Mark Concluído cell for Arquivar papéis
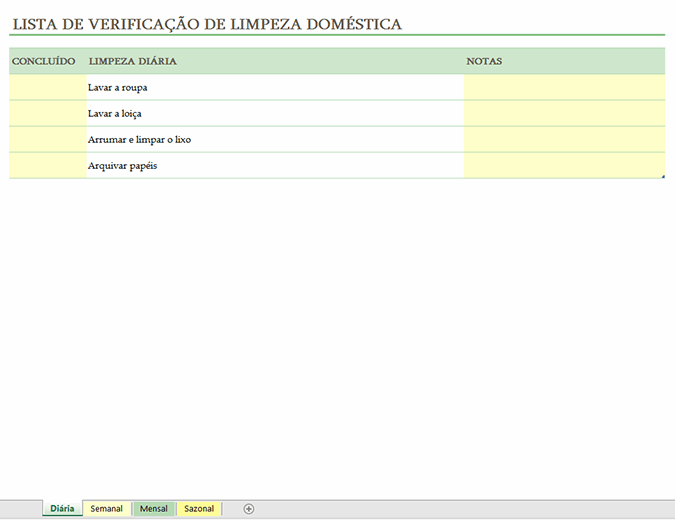Image resolution: width=675 pixels, height=520 pixels. 47,166
